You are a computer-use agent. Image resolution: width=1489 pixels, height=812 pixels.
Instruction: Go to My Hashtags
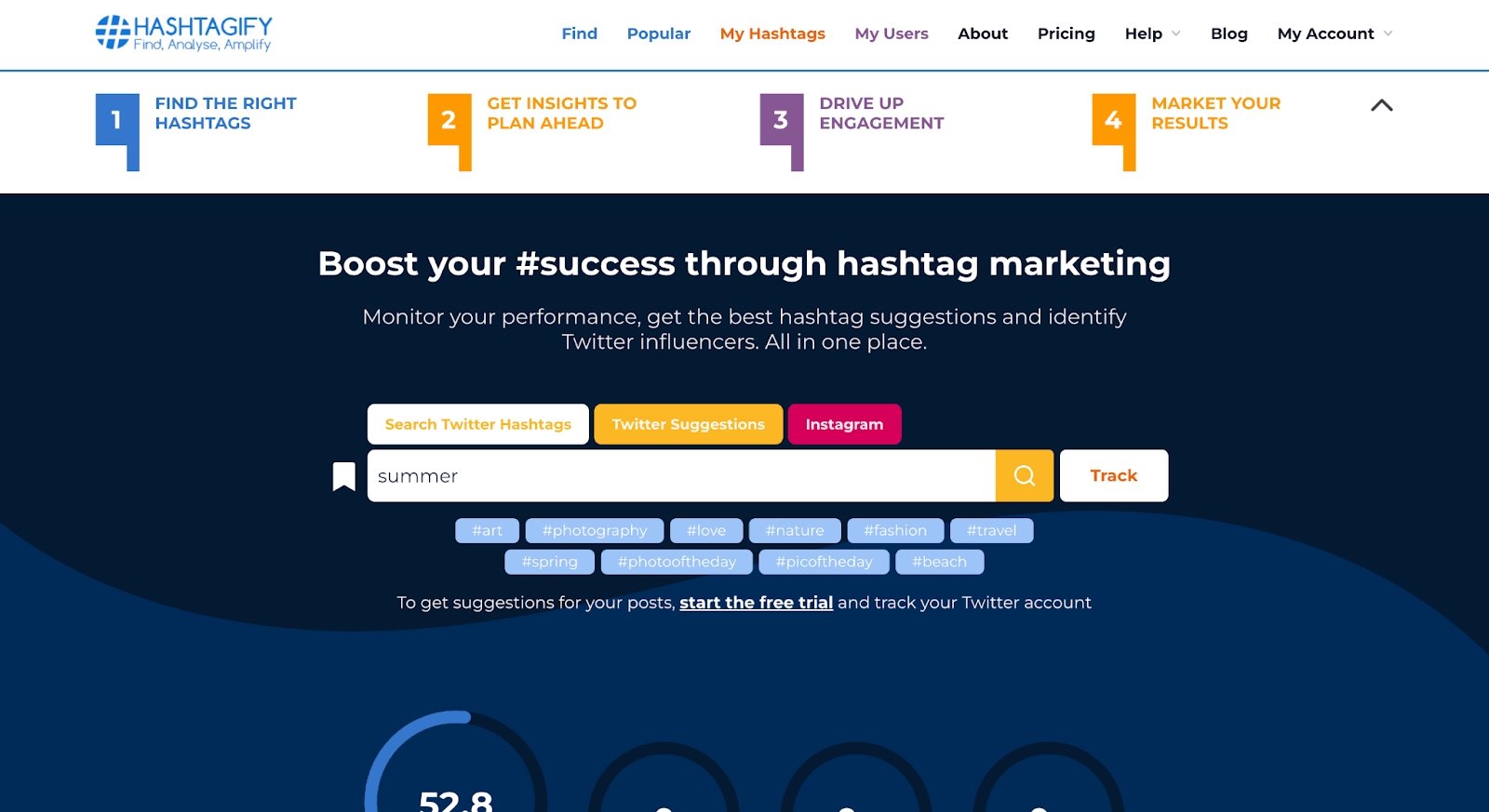[771, 33]
